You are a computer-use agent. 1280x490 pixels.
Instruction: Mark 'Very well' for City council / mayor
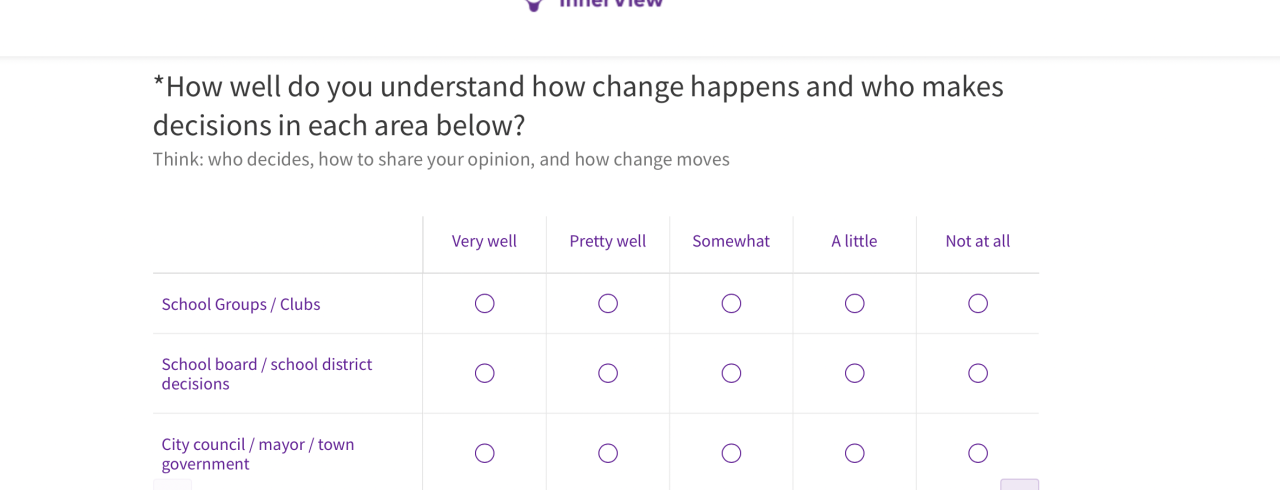pos(485,454)
